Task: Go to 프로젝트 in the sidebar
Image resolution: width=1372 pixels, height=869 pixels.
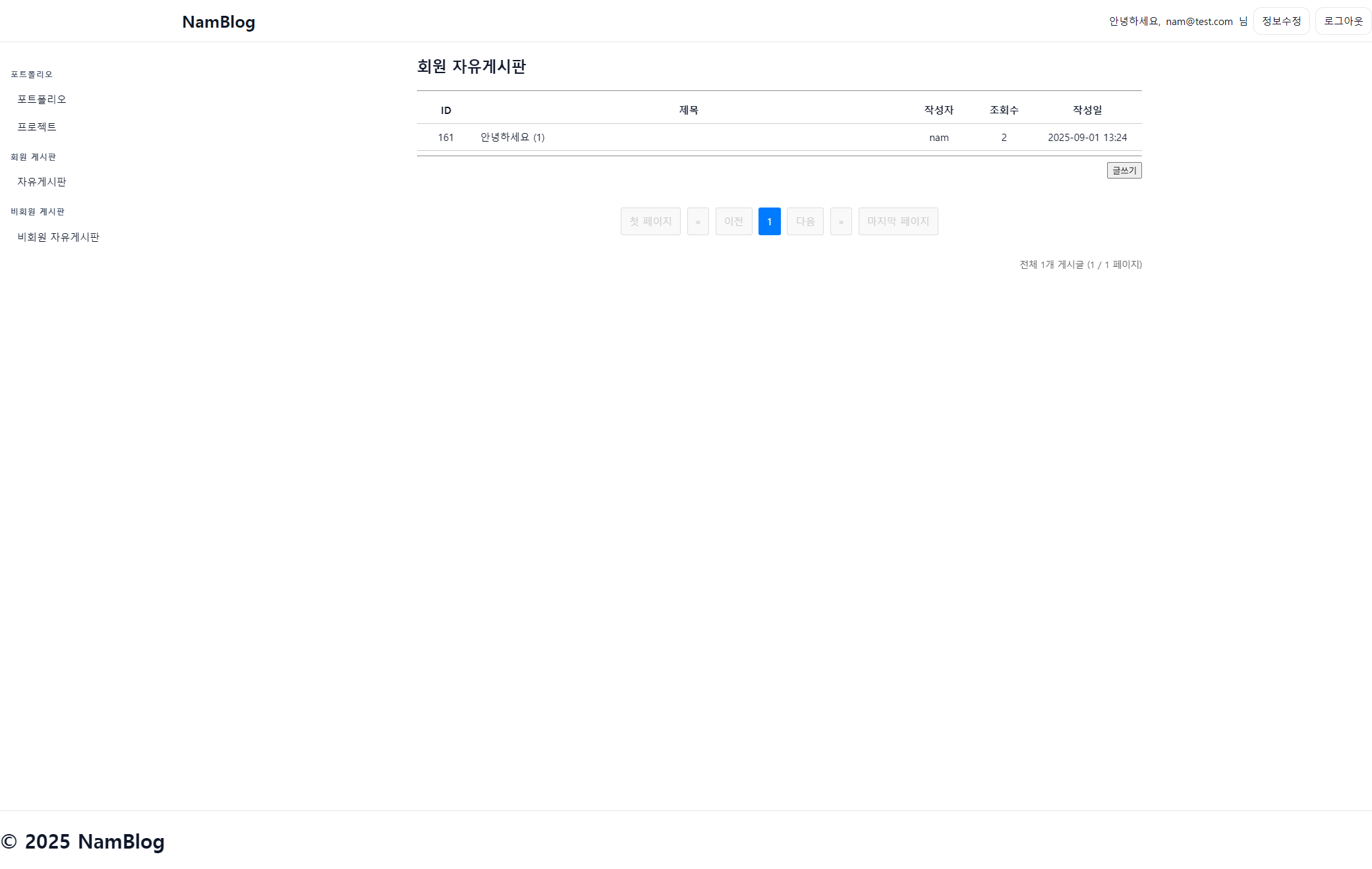Action: pos(37,126)
